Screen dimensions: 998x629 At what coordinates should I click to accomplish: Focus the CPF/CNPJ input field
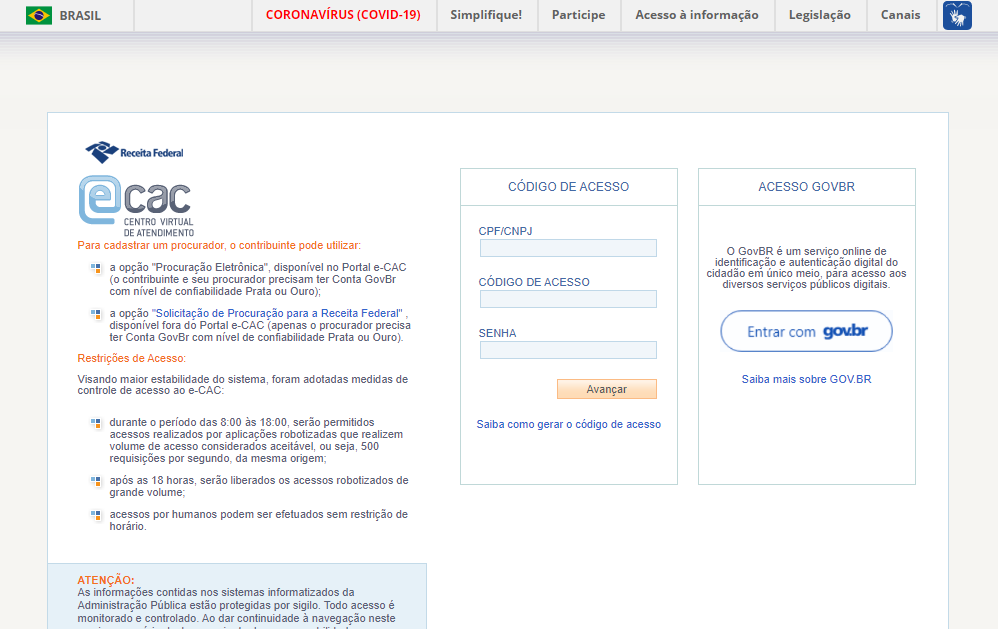(x=568, y=248)
